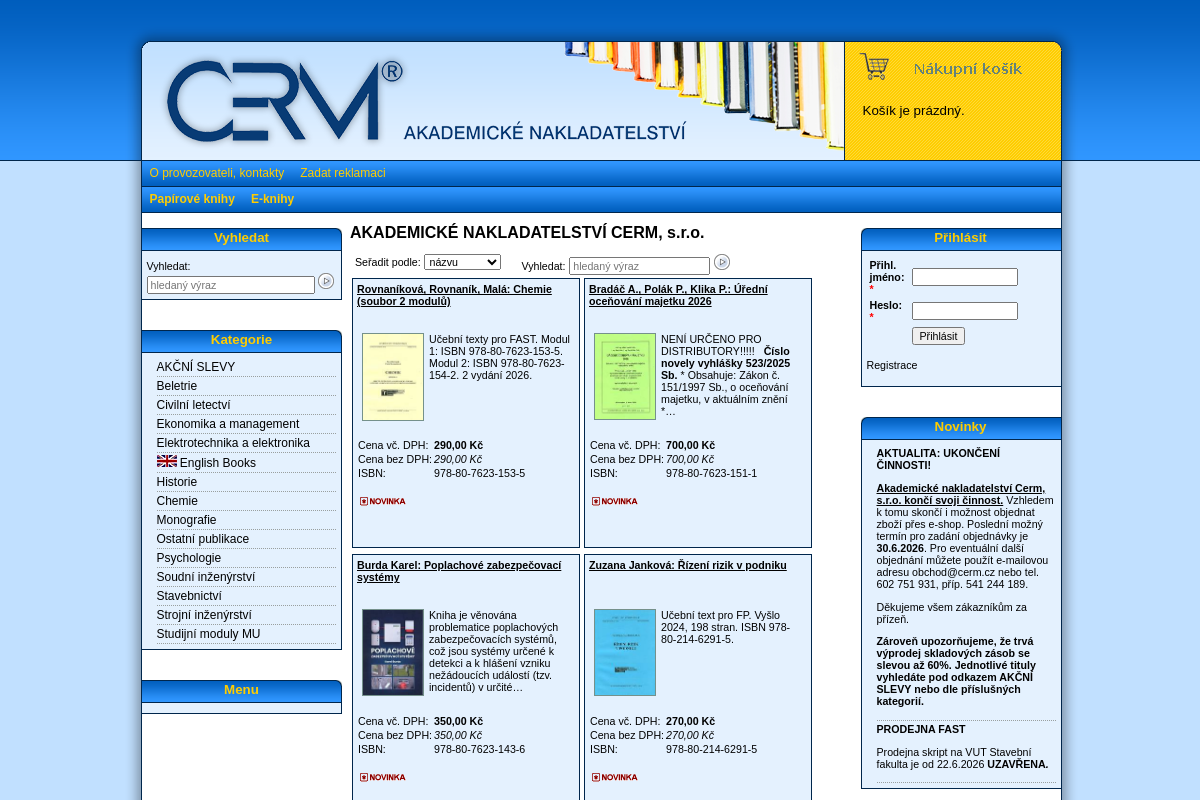Image resolution: width=1200 pixels, height=800 pixels.
Task: Click 'Košík je prázdný.' text
Action: click(x=913, y=111)
